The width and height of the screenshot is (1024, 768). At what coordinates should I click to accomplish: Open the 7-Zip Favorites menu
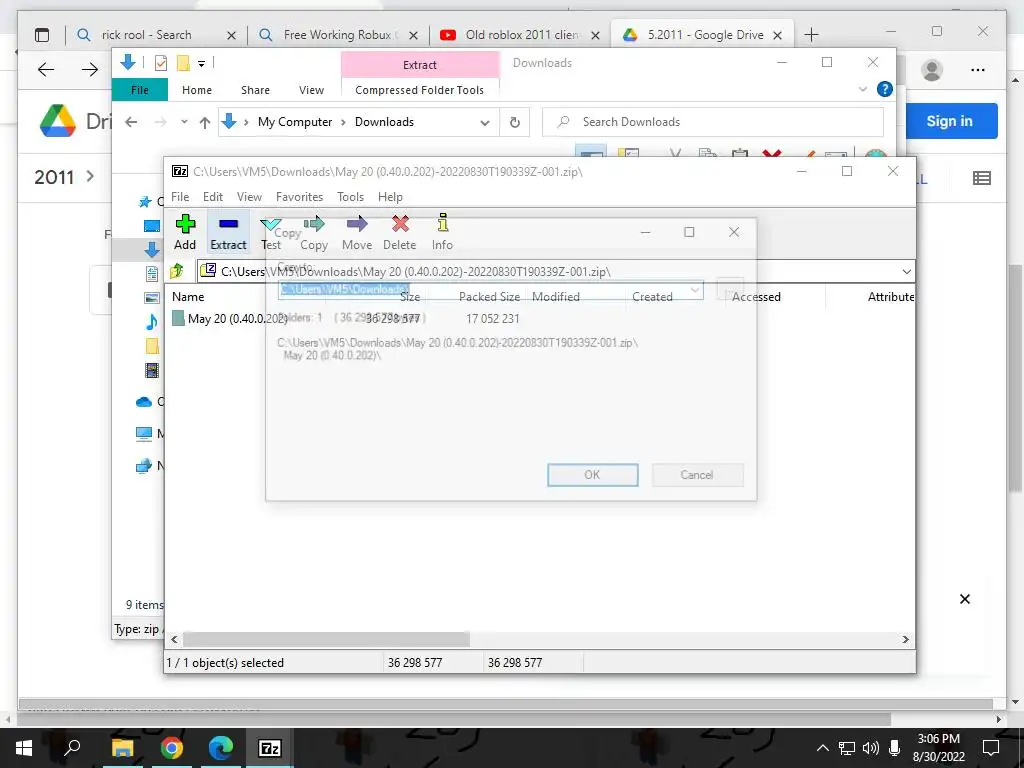(x=300, y=197)
